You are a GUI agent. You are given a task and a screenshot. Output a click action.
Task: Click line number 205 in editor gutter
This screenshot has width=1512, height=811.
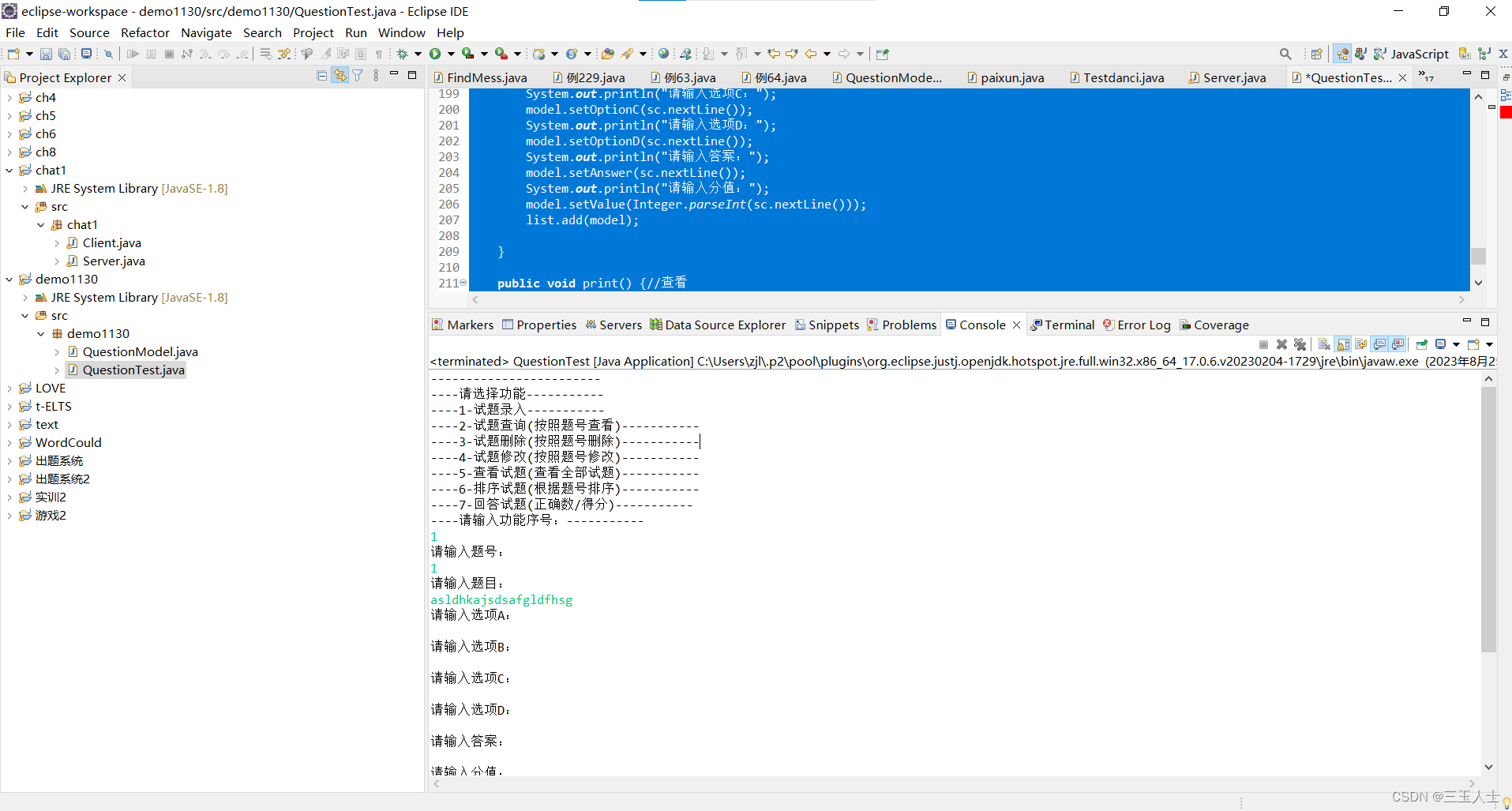[x=448, y=189]
